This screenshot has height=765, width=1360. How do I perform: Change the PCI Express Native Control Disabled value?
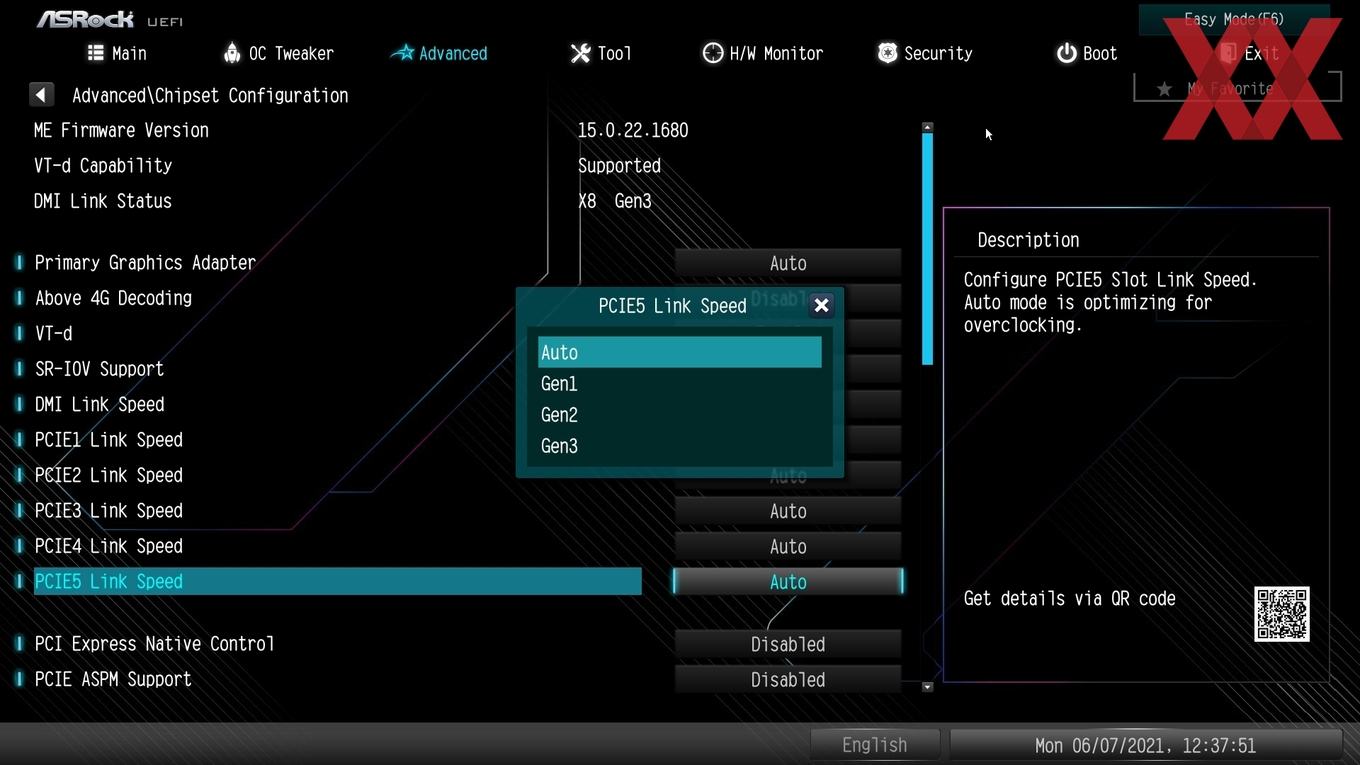788,644
